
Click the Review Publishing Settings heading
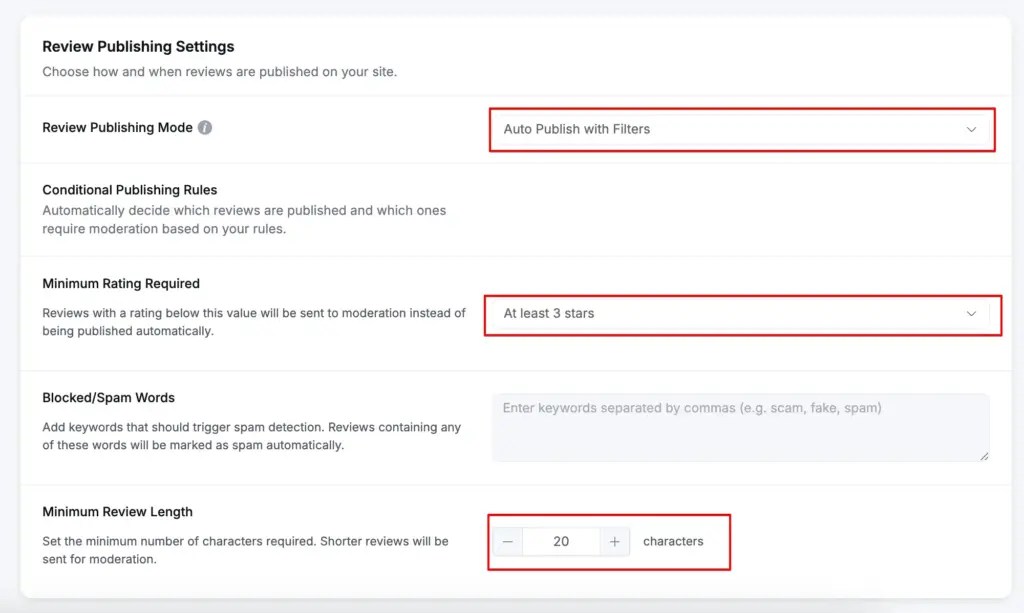pos(138,46)
